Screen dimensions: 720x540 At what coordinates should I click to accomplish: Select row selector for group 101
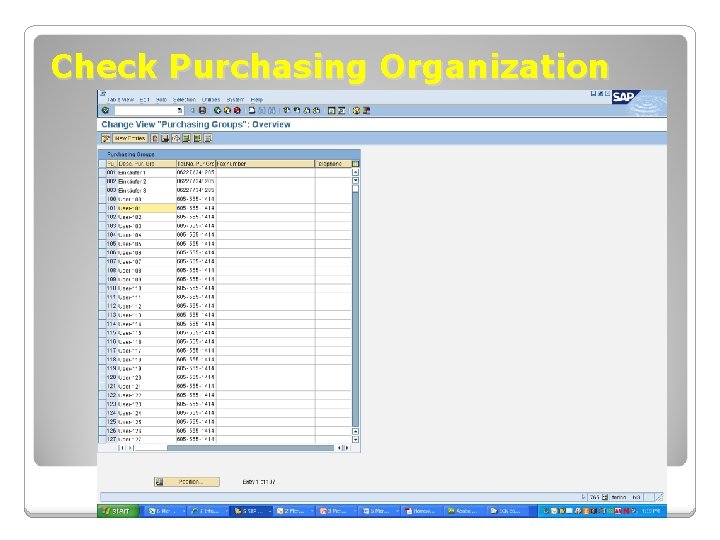click(102, 208)
